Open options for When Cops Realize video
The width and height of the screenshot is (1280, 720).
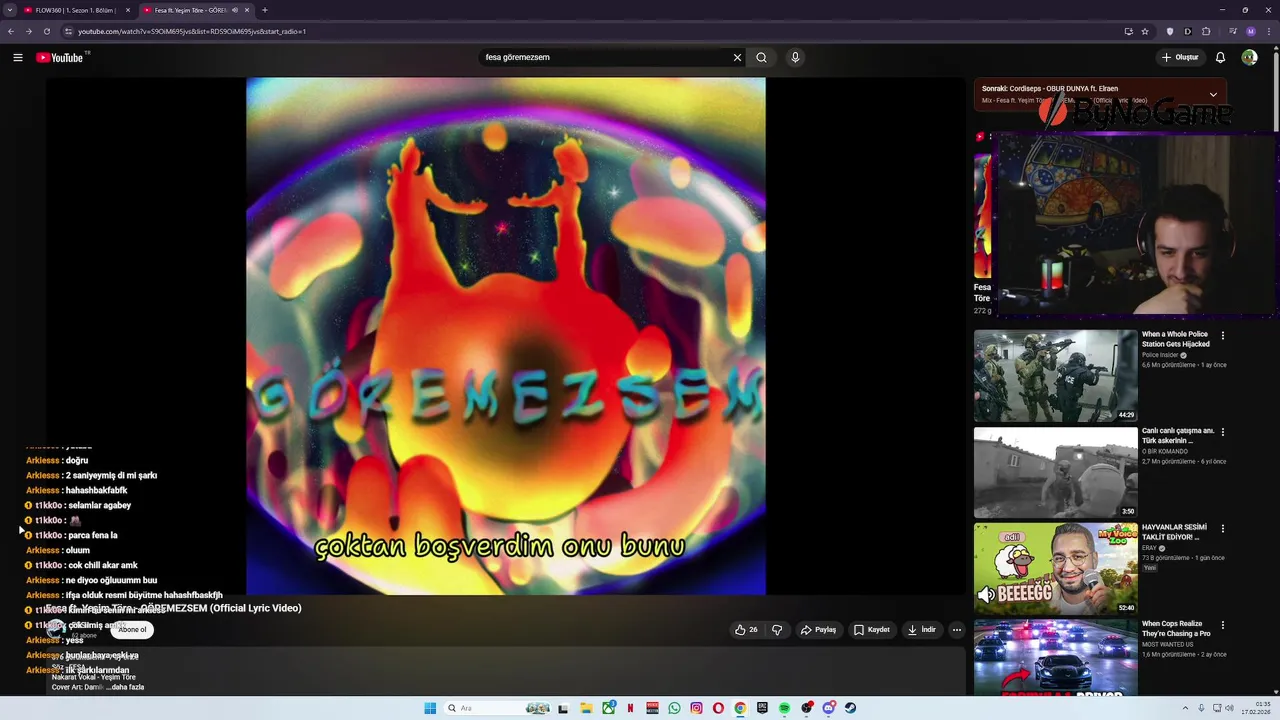click(x=1222, y=625)
